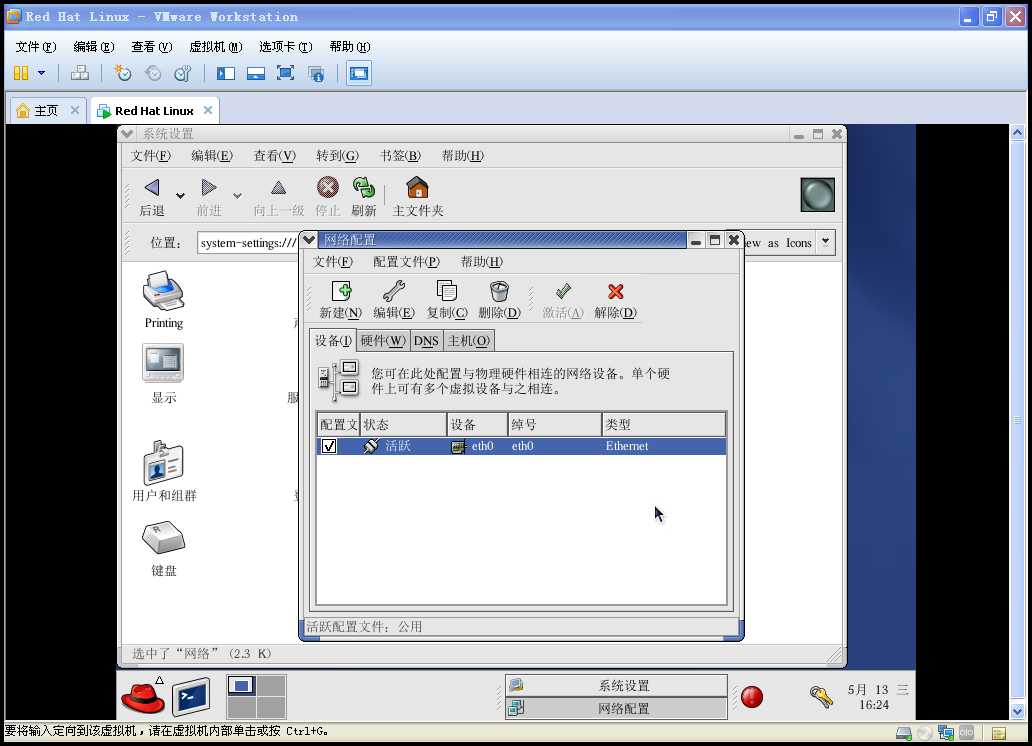1032x746 pixels.
Task: Click the red alert notification icon in panel
Action: (x=752, y=697)
